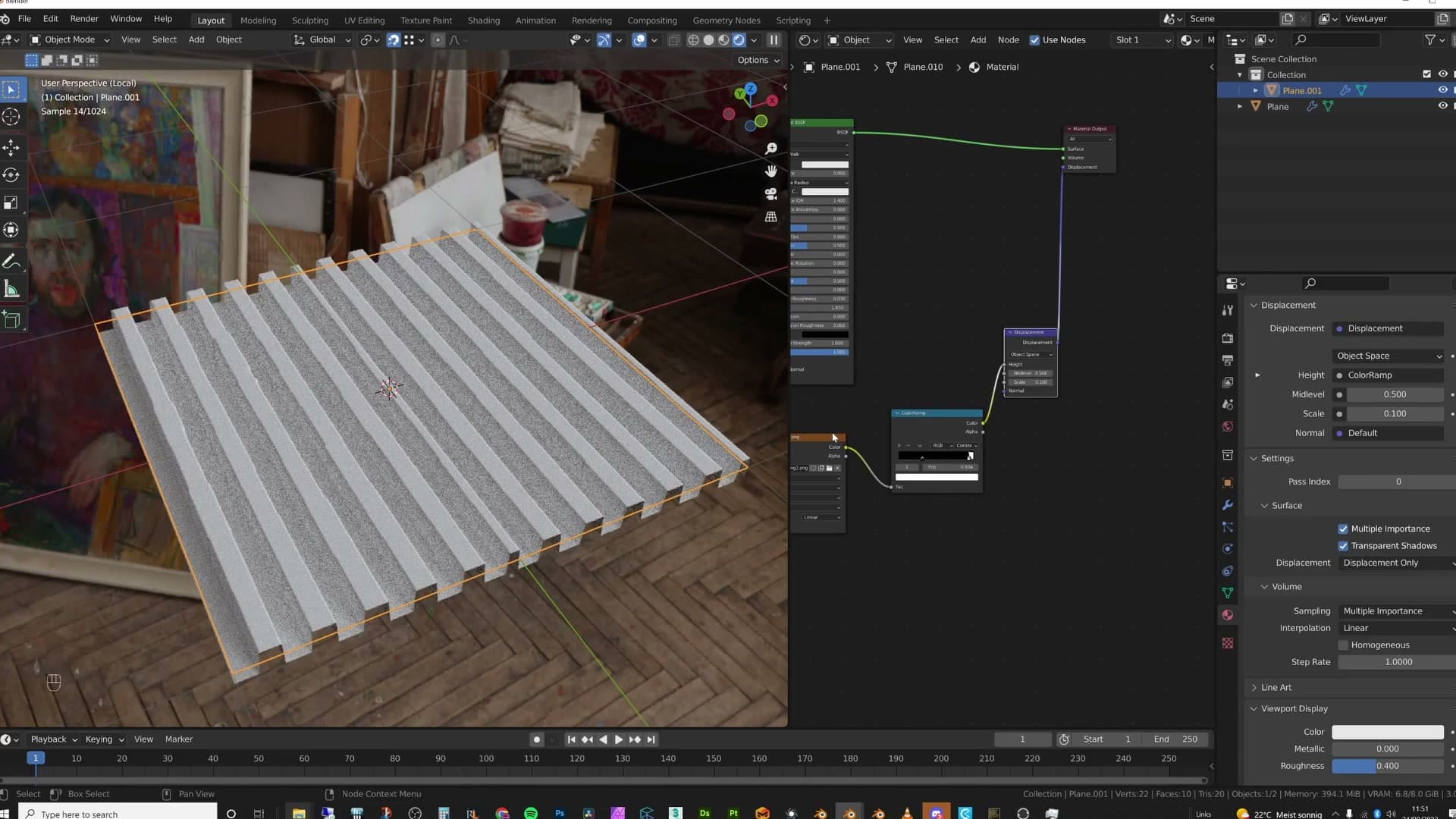Click the Normal Default link field
Image resolution: width=1456 pixels, height=819 pixels.
tap(1388, 433)
